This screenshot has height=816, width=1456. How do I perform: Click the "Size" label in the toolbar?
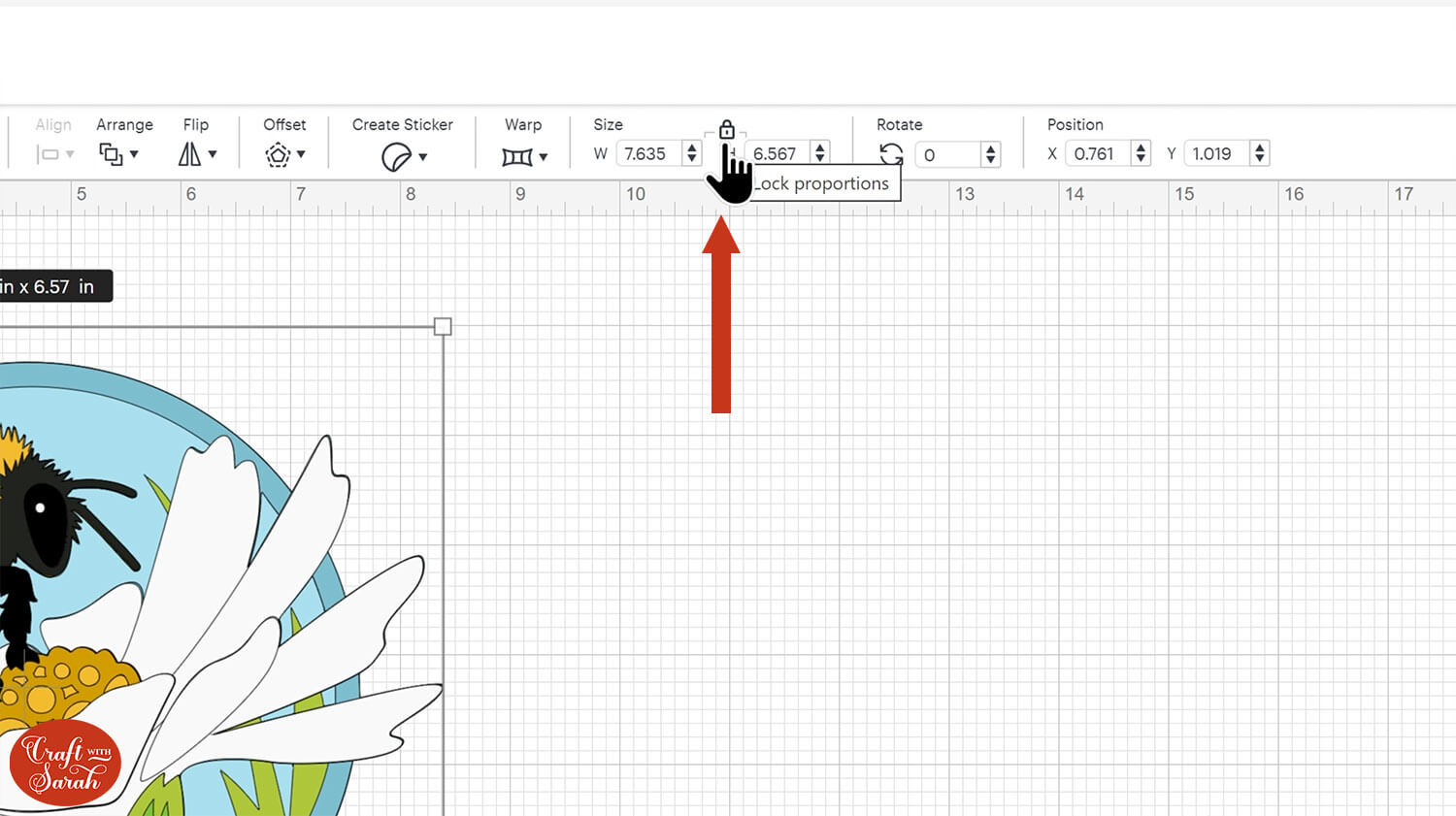pos(608,124)
